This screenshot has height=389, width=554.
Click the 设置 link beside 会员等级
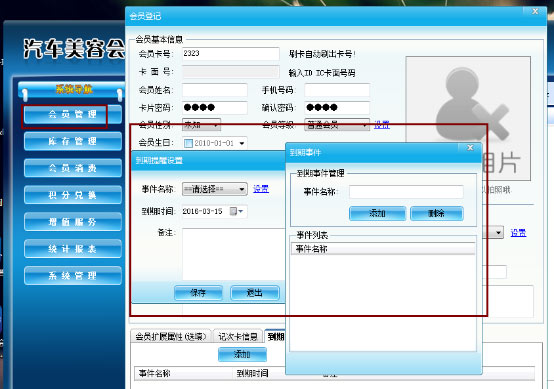click(382, 125)
